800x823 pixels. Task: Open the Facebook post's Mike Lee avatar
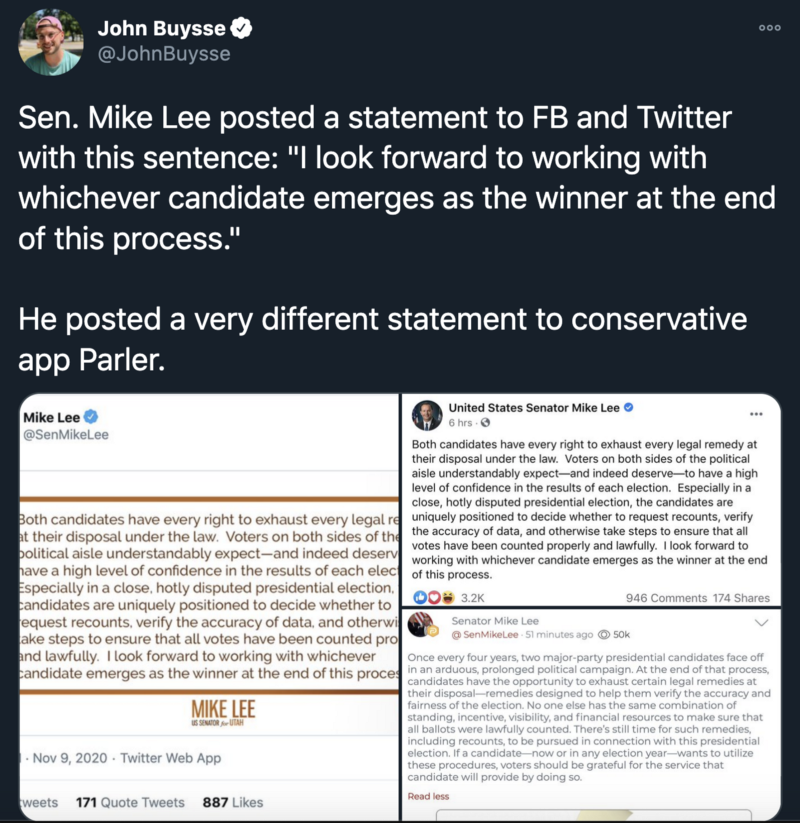pyautogui.click(x=428, y=415)
